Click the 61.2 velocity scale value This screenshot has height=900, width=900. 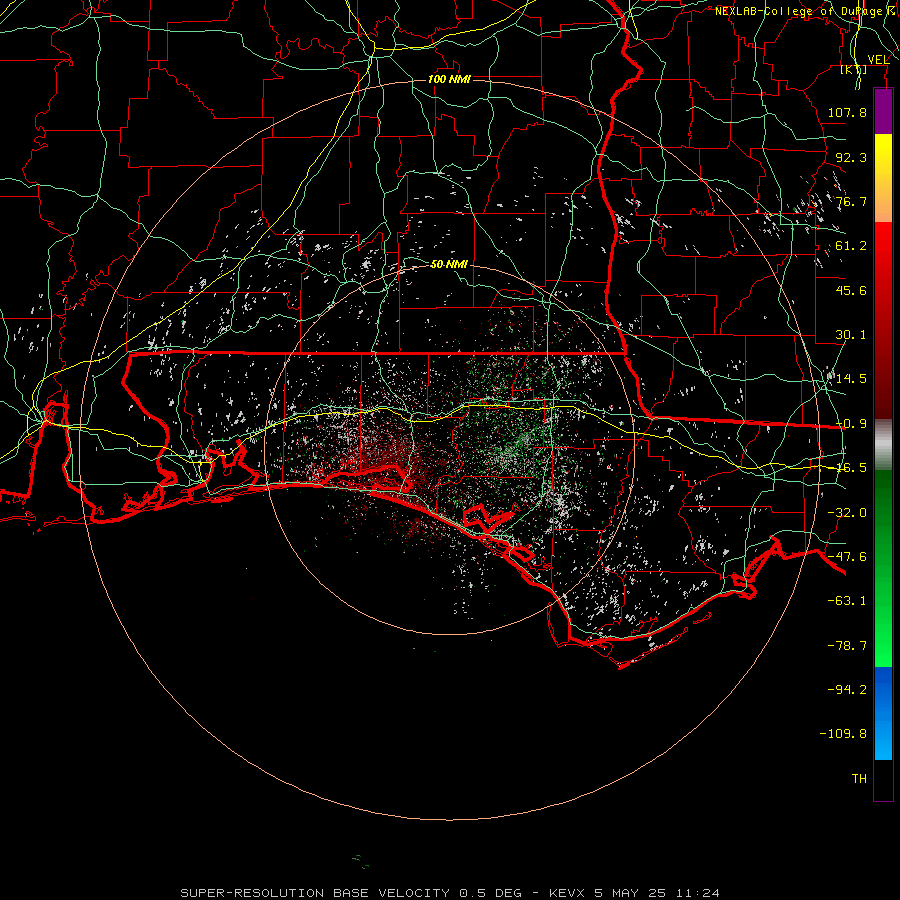[851, 246]
